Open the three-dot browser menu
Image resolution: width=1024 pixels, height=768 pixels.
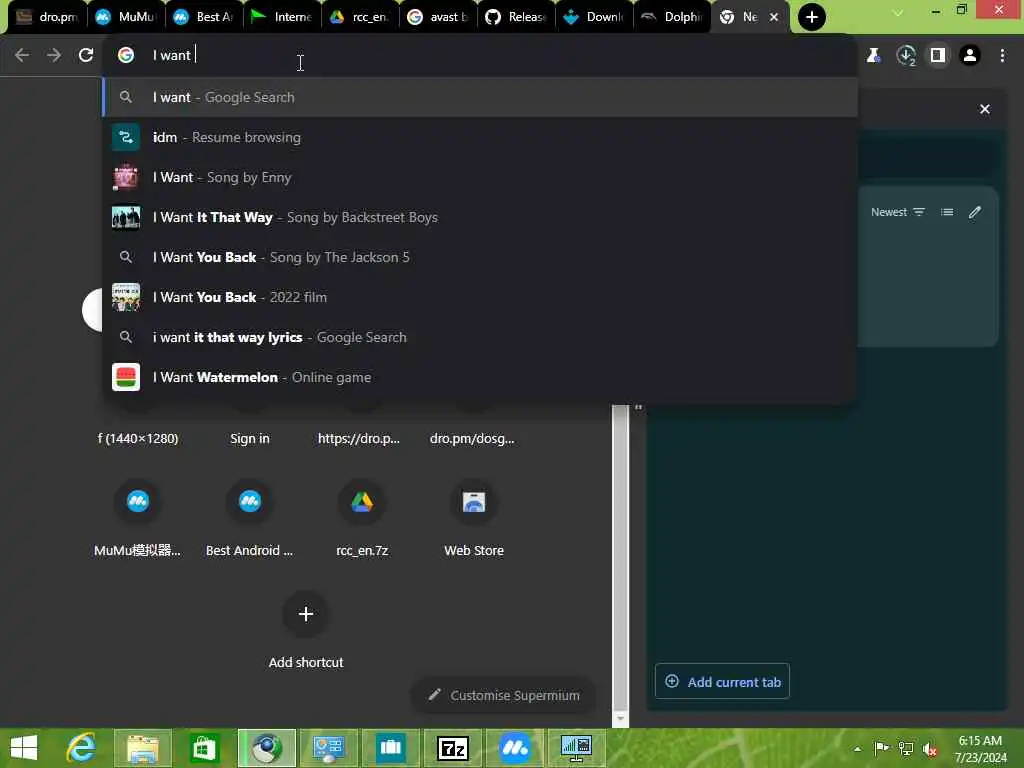[1002, 56]
